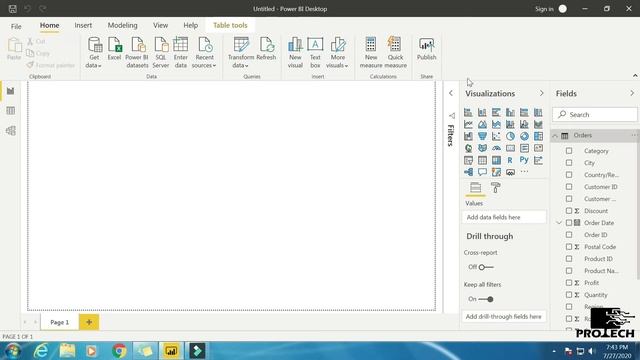Image resolution: width=640 pixels, height=360 pixels.
Task: Open the File menu
Action: [x=16, y=26]
